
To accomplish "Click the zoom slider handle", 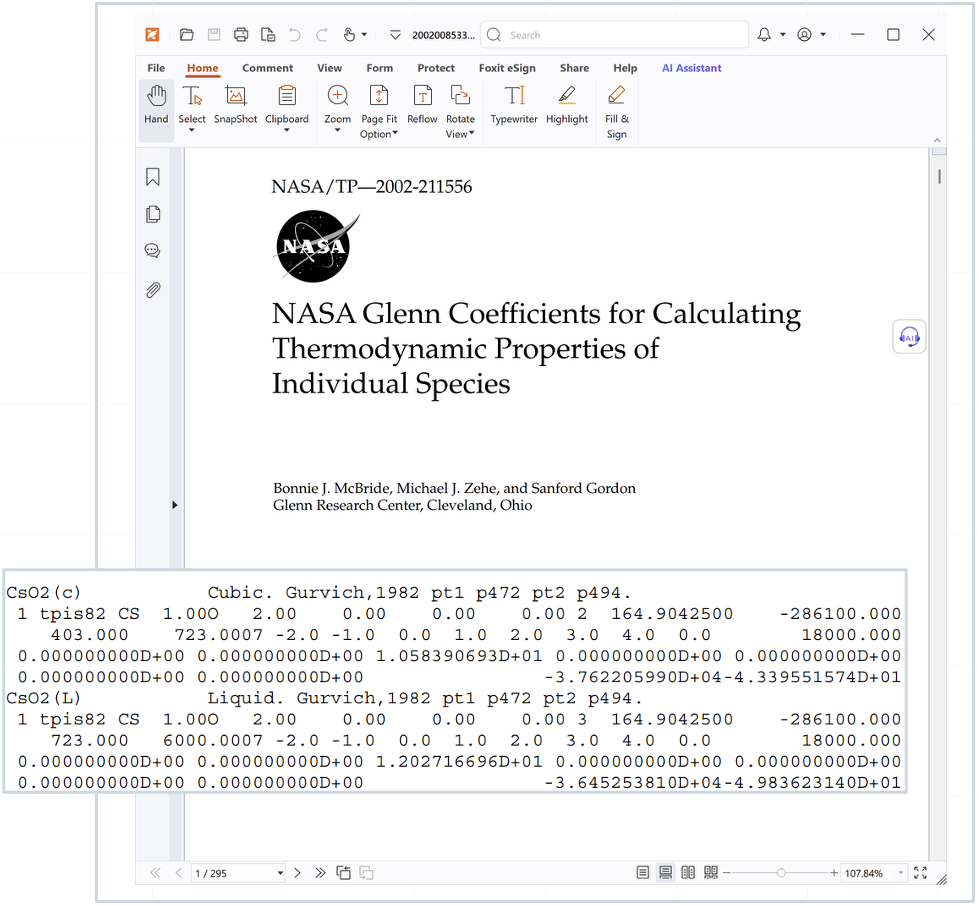I will click(x=781, y=873).
